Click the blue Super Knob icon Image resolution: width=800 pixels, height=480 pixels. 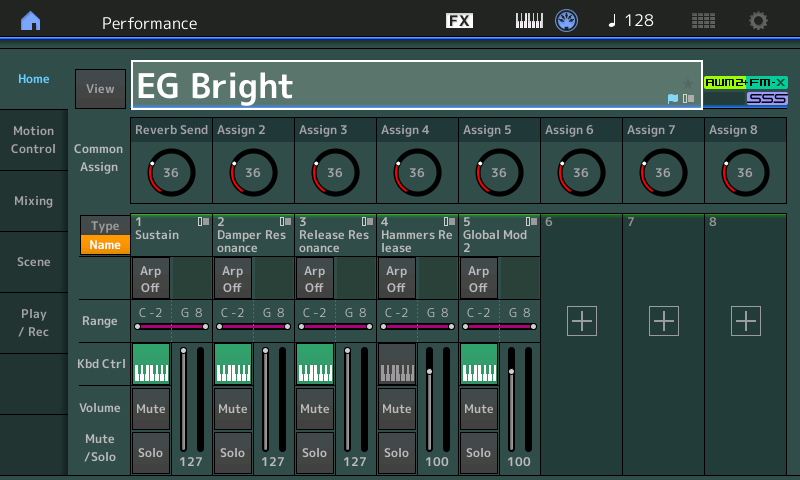coord(566,21)
